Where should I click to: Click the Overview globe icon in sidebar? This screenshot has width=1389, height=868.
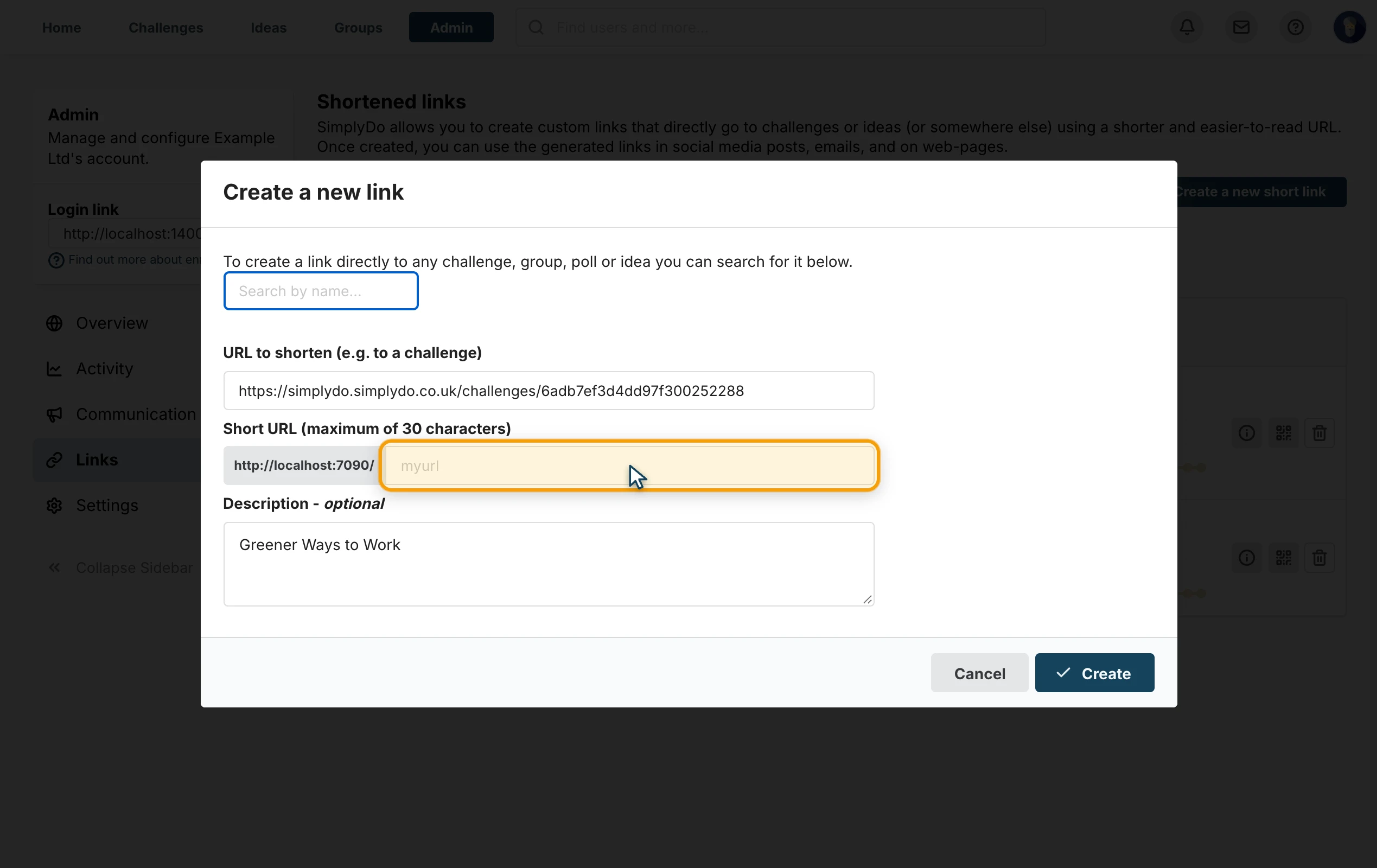(54, 323)
